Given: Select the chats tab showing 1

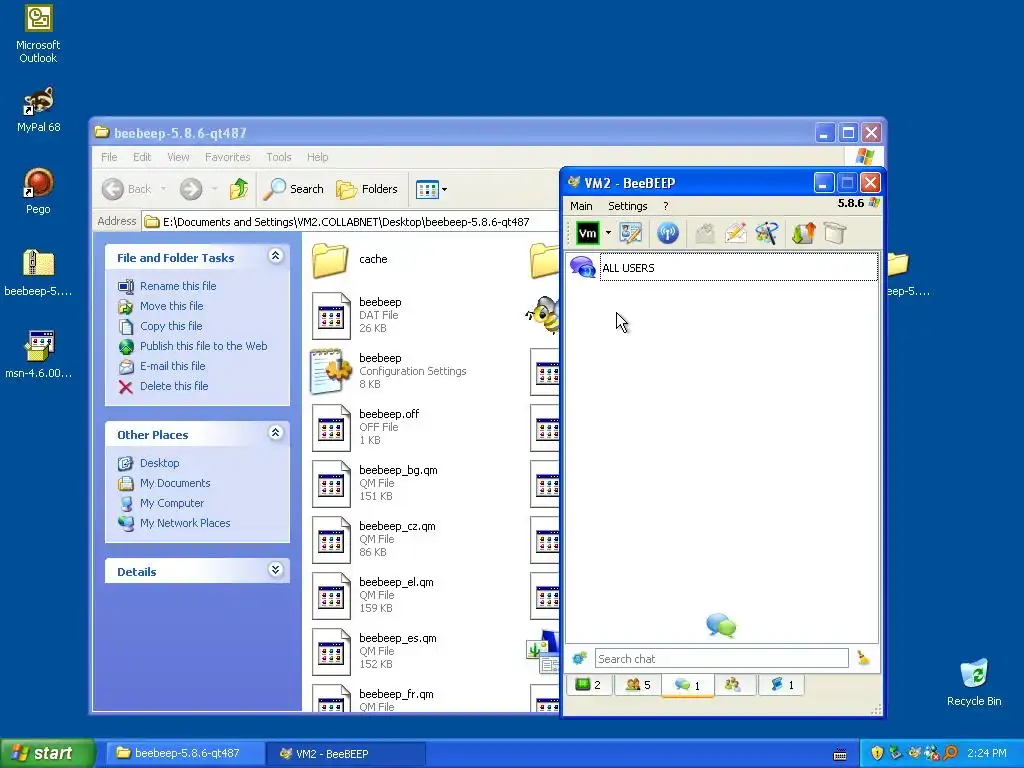Looking at the screenshot, I should [687, 685].
